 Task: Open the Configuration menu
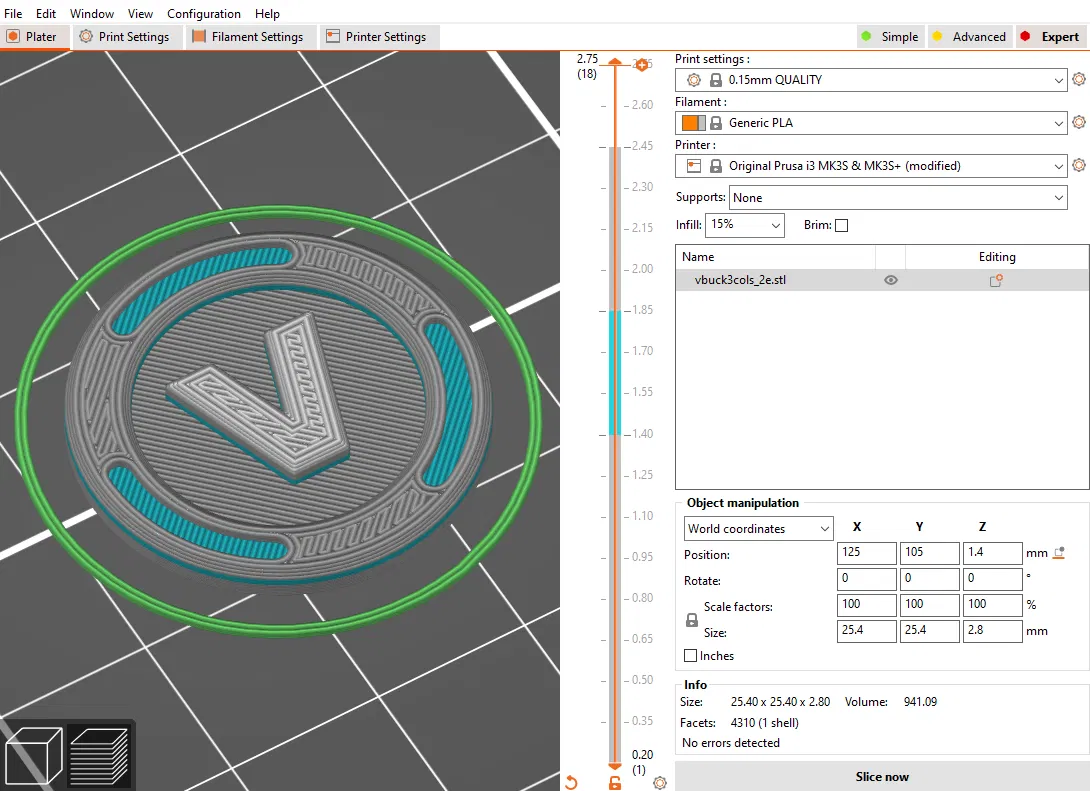pos(204,13)
